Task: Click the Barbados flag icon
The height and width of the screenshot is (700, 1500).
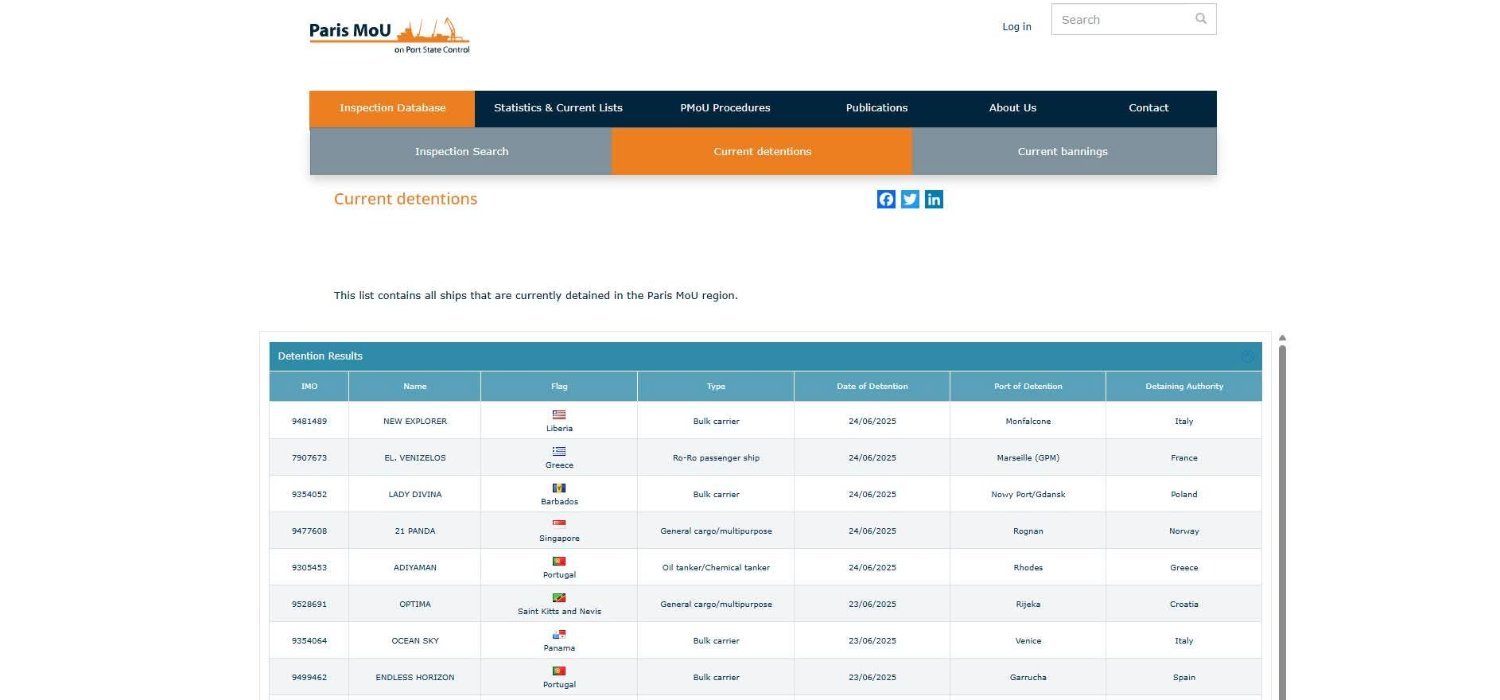Action: click(559, 488)
